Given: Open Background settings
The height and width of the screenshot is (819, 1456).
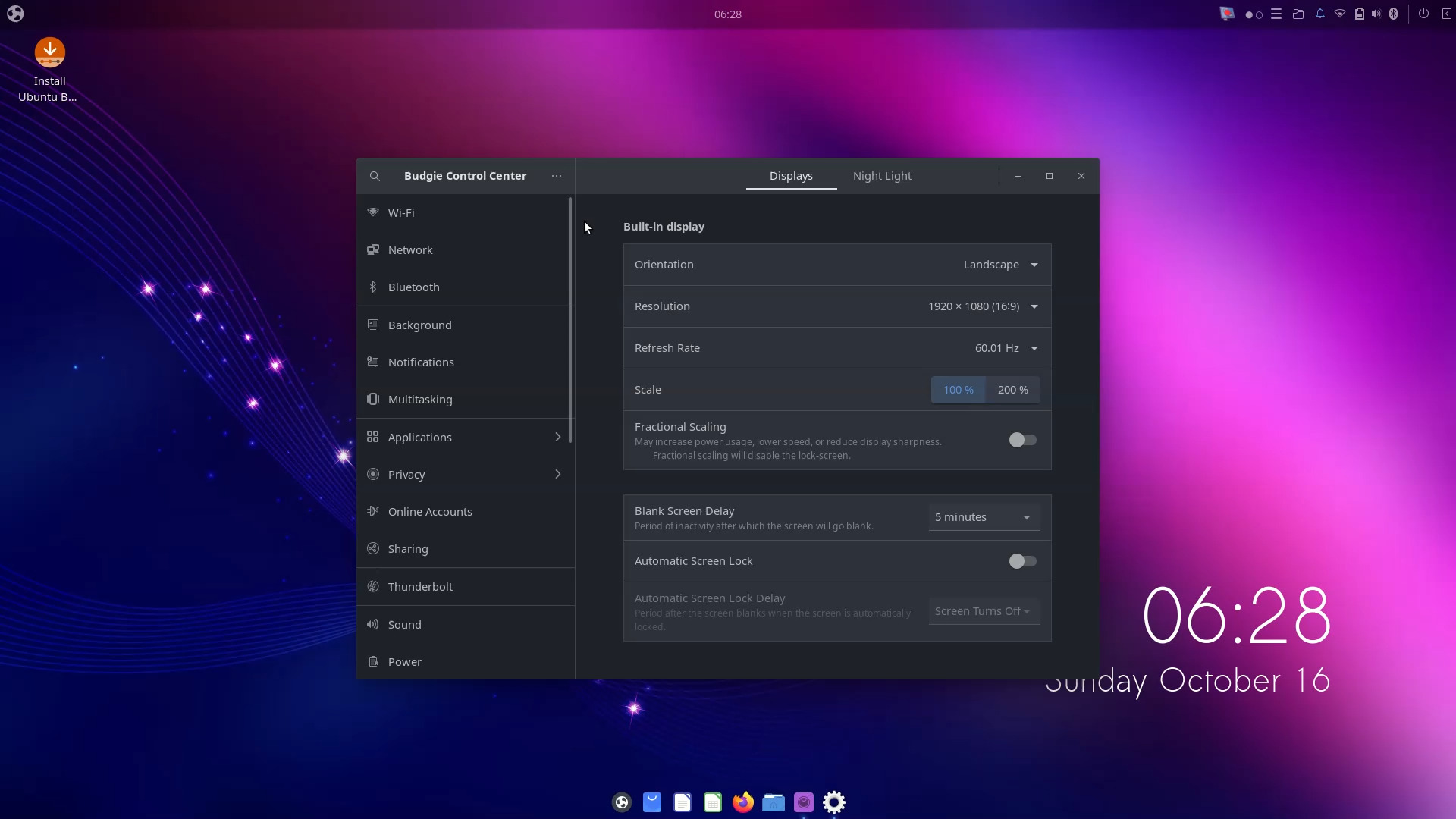Looking at the screenshot, I should coord(419,325).
